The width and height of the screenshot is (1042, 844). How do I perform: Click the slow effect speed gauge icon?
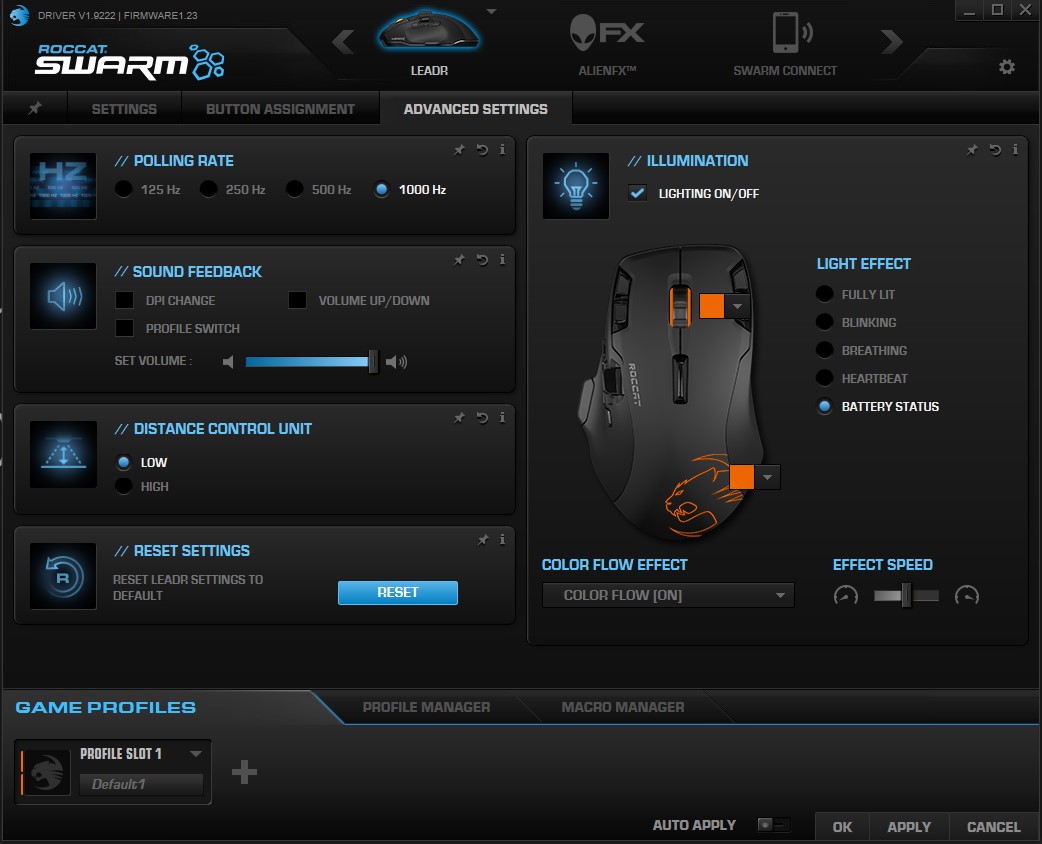point(845,595)
